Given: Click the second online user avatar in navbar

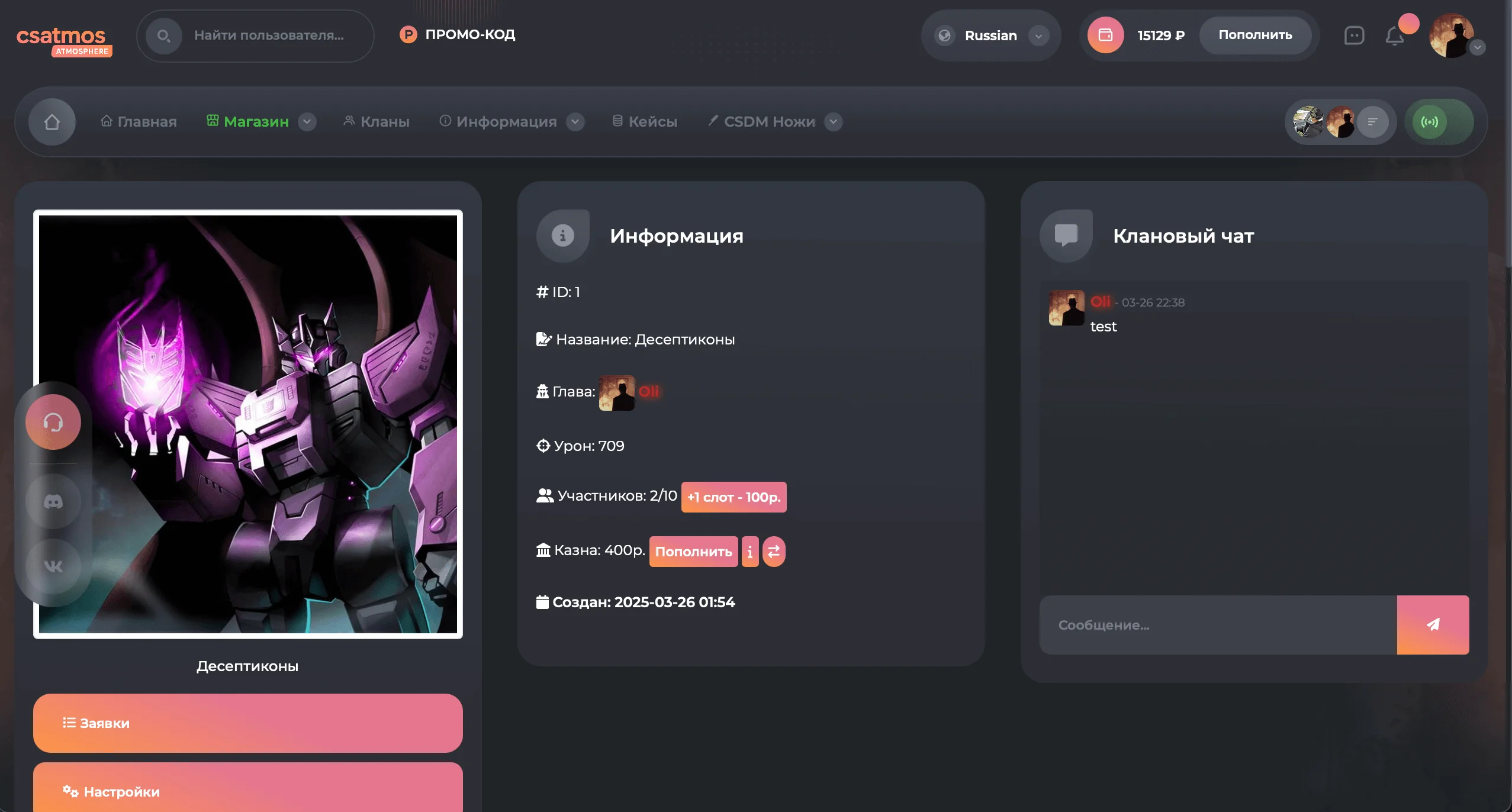Looking at the screenshot, I should coord(1340,122).
